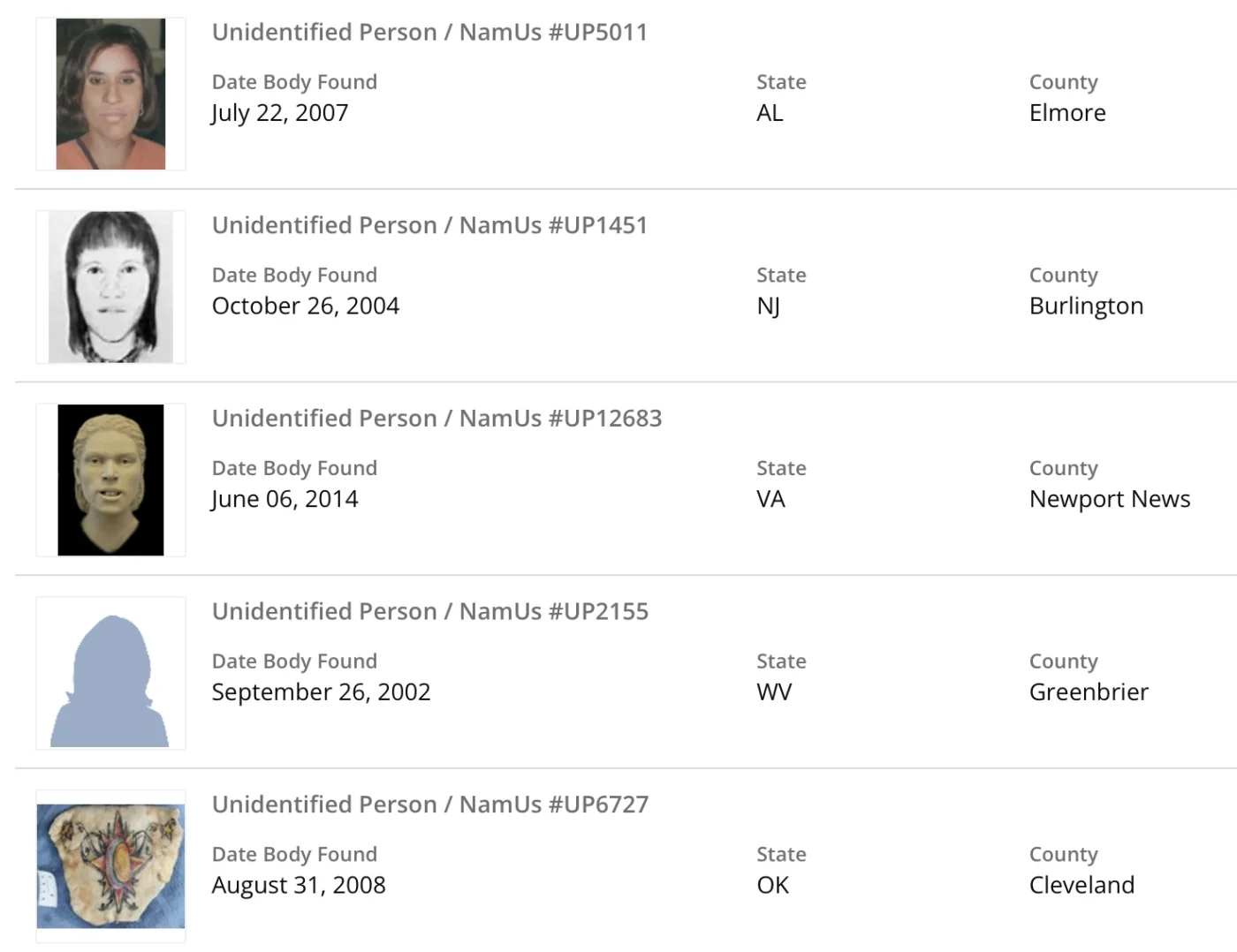Select the Elmore county value

[1066, 113]
